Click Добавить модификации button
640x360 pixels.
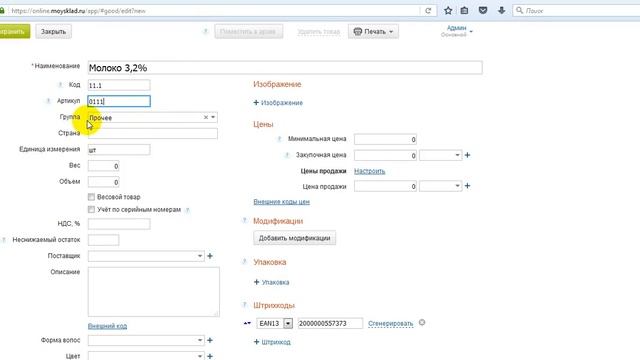[294, 238]
